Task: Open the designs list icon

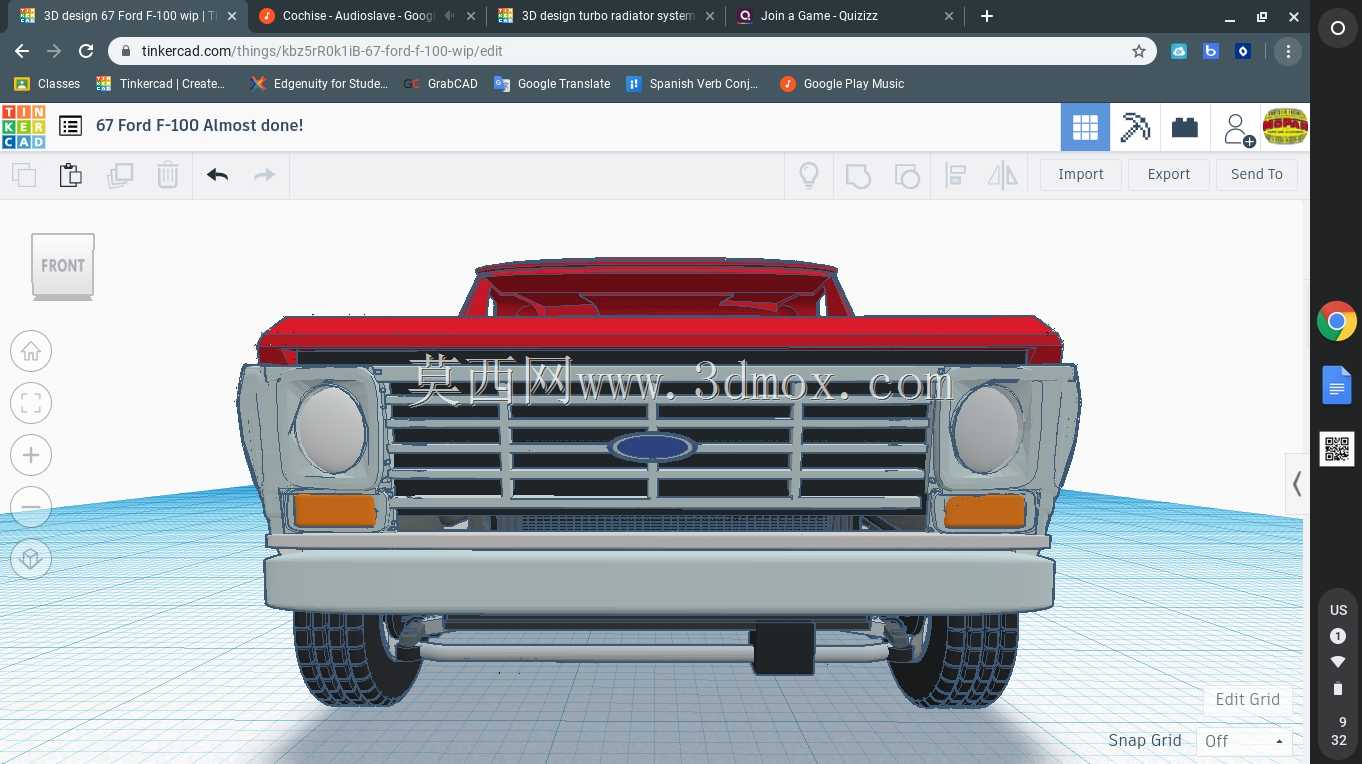Action: [70, 126]
